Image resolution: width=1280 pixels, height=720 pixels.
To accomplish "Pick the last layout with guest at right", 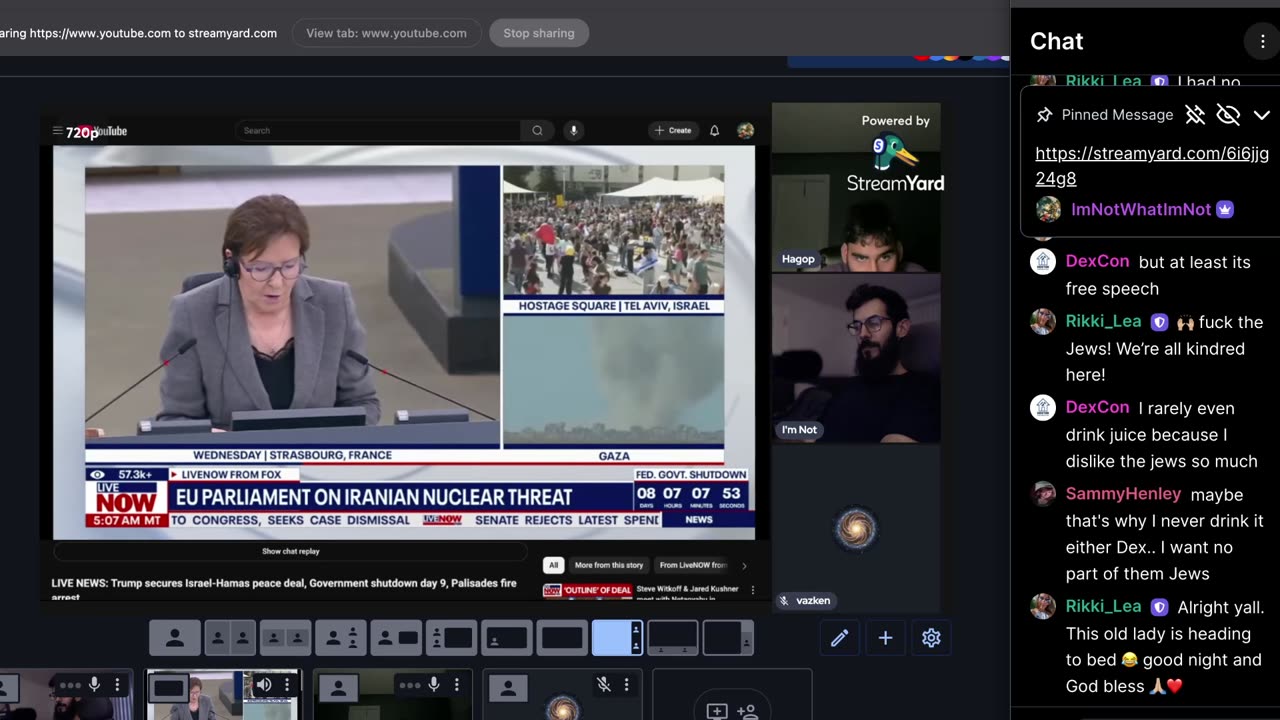I will [x=728, y=637].
